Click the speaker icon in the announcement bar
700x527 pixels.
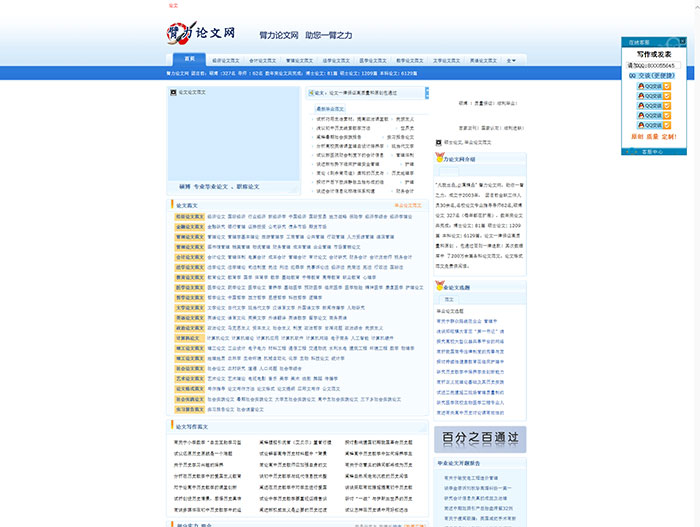[x=311, y=93]
